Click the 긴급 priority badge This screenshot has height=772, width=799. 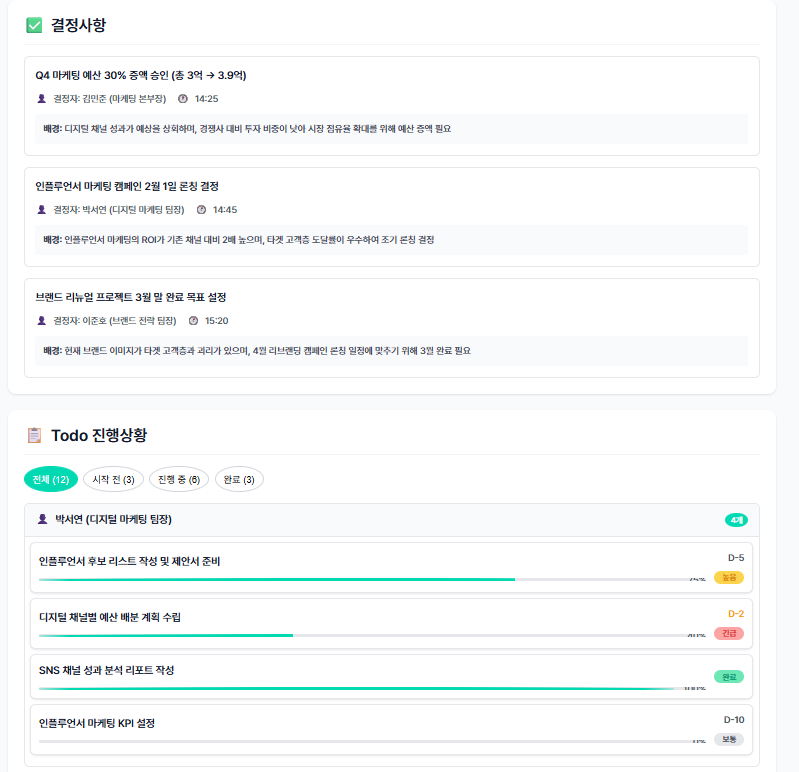click(x=729, y=633)
